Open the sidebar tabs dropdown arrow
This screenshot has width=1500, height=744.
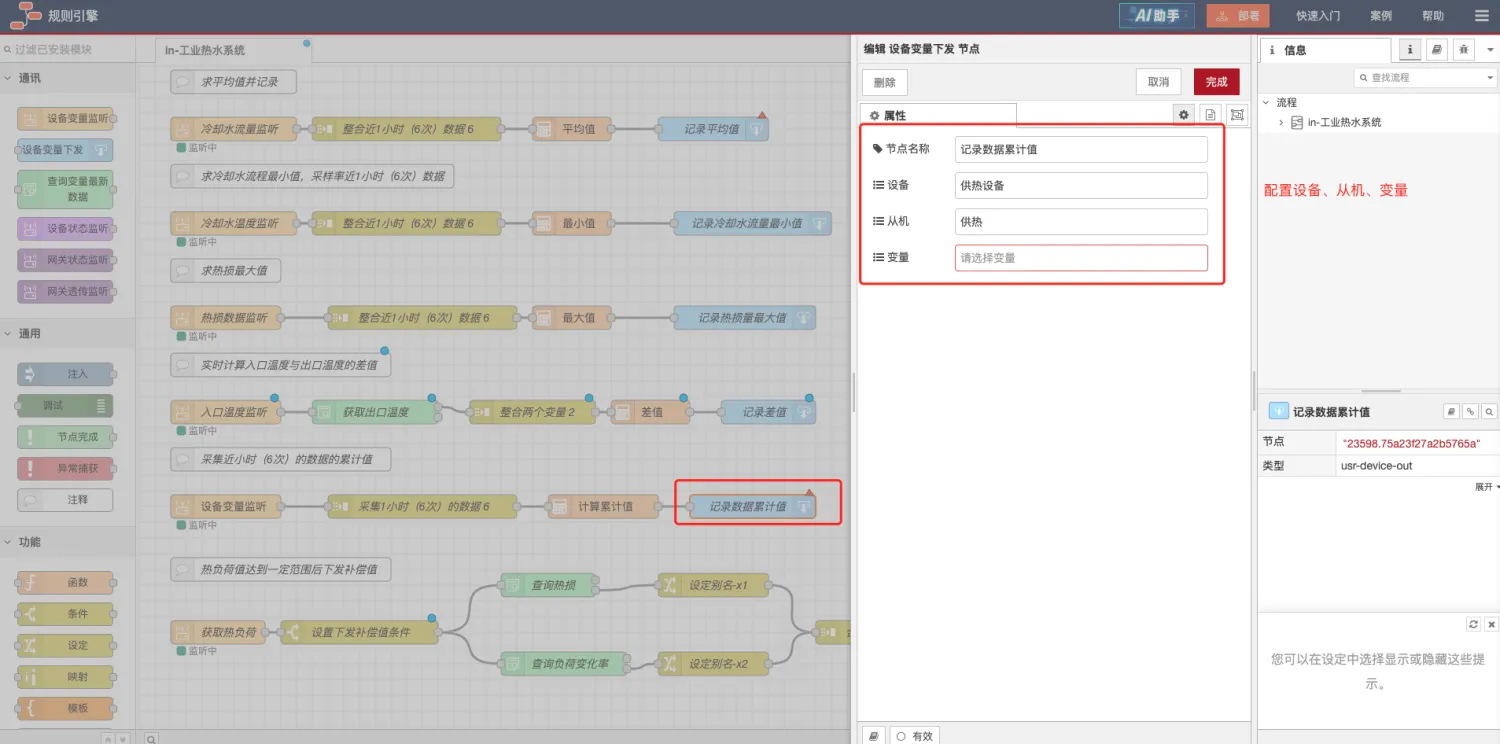(1490, 49)
